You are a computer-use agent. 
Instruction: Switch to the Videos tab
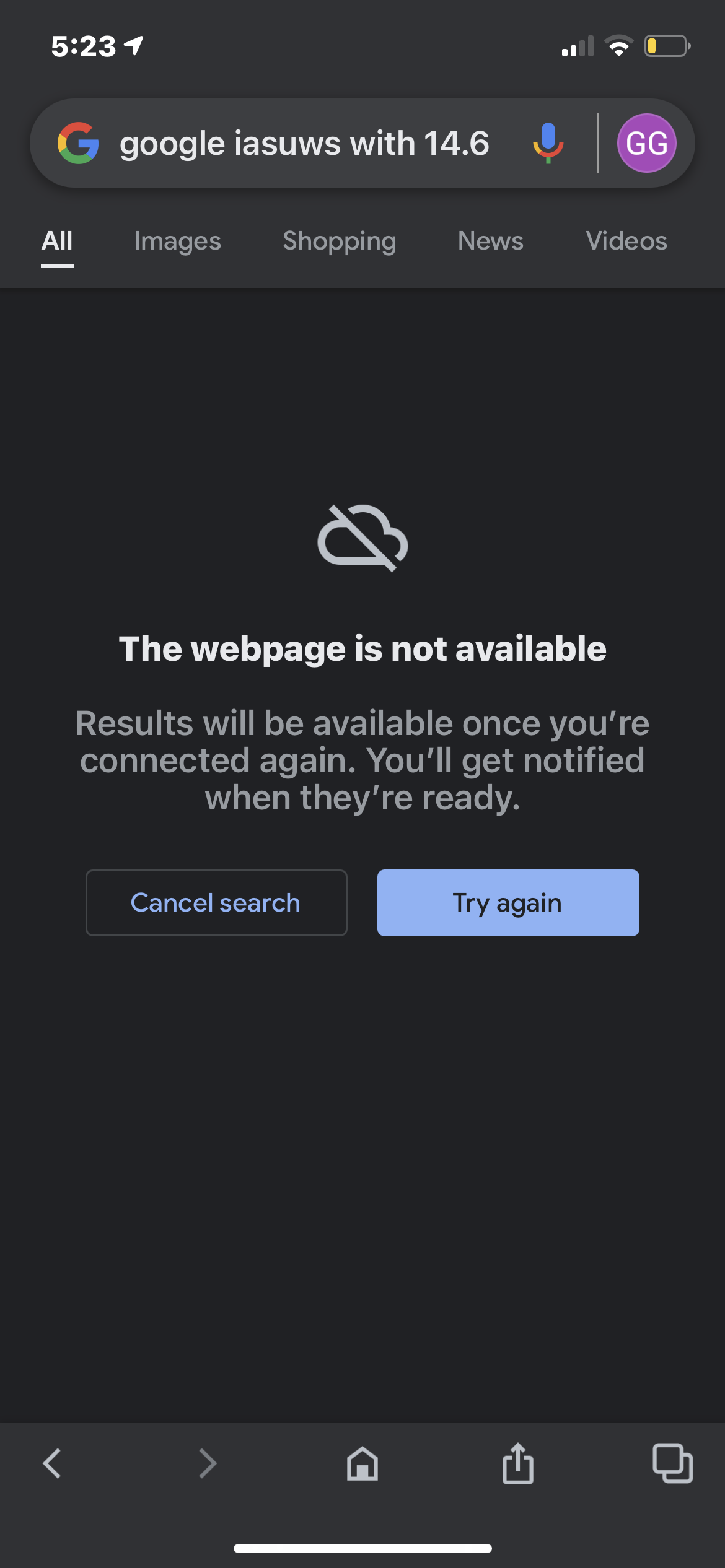[626, 241]
